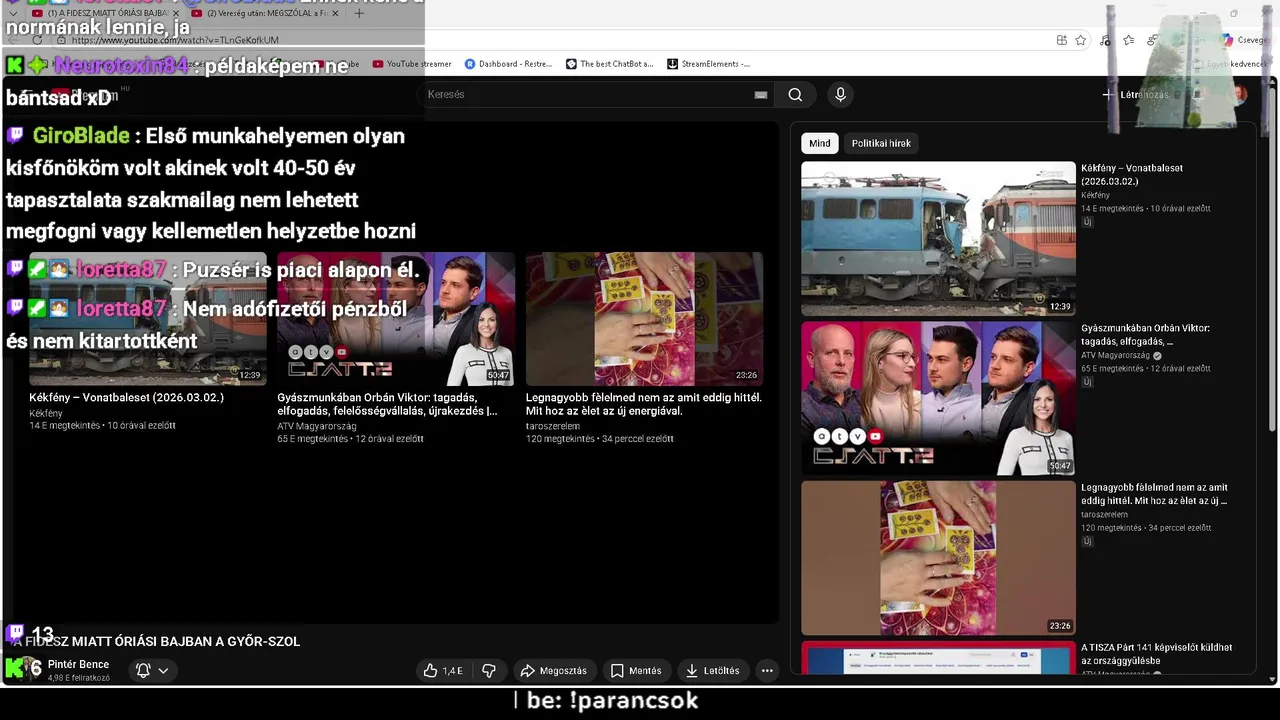Dislike the video with thumbs-down button
This screenshot has width=1280, height=720.
[x=489, y=670]
